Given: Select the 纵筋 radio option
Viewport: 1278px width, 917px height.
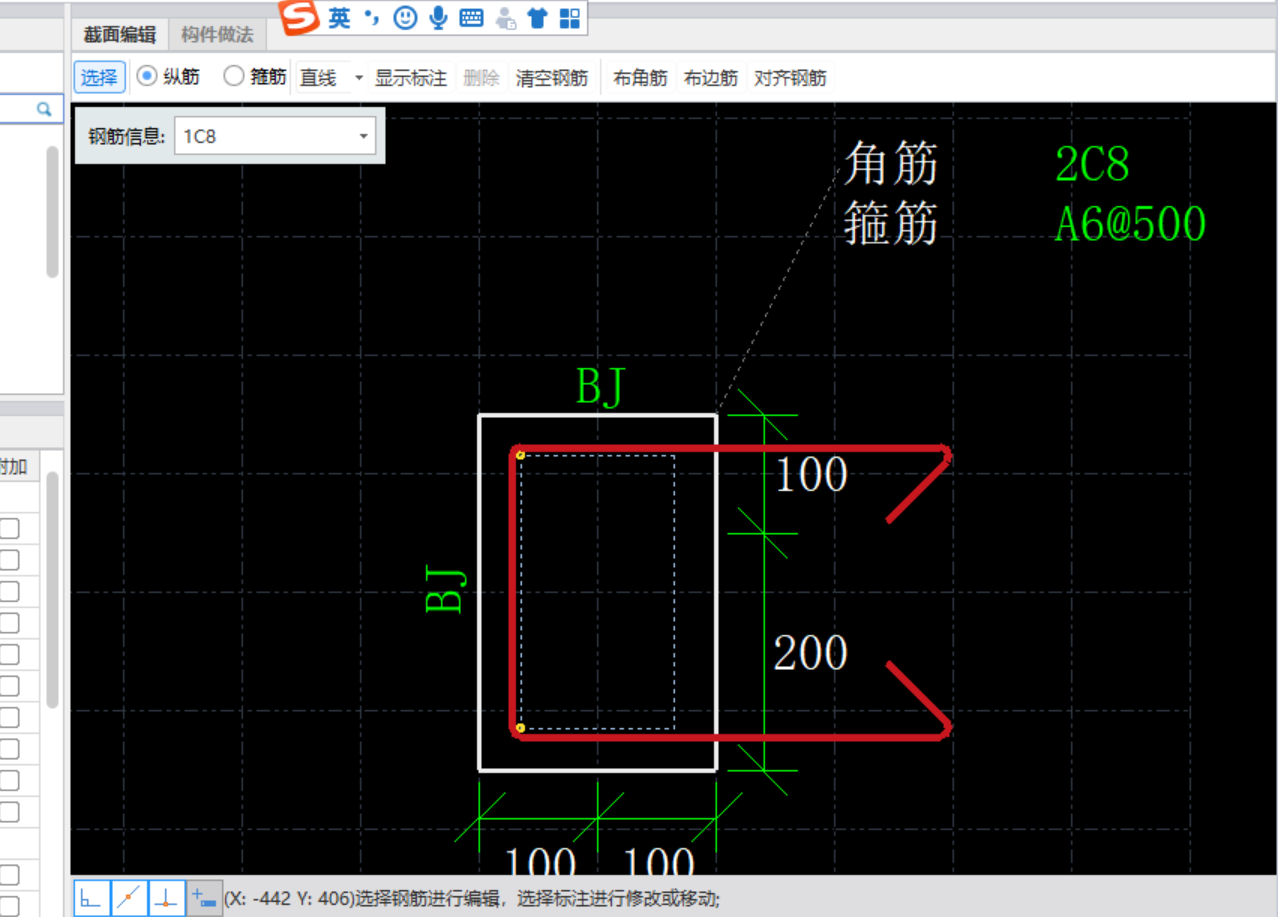Looking at the screenshot, I should coord(168,77).
